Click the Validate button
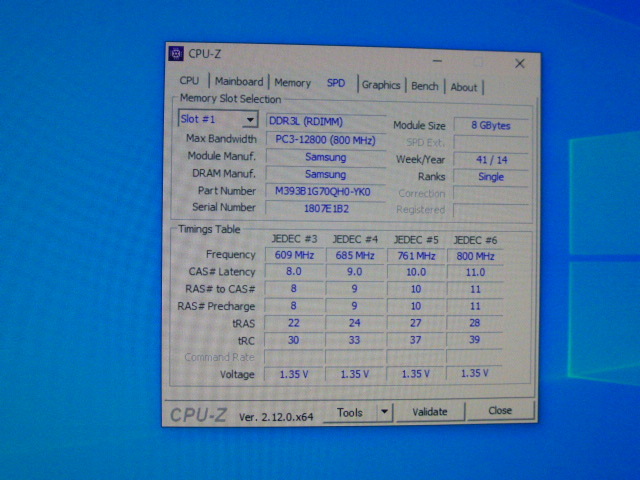Viewport: 640px width, 480px height. click(x=429, y=411)
